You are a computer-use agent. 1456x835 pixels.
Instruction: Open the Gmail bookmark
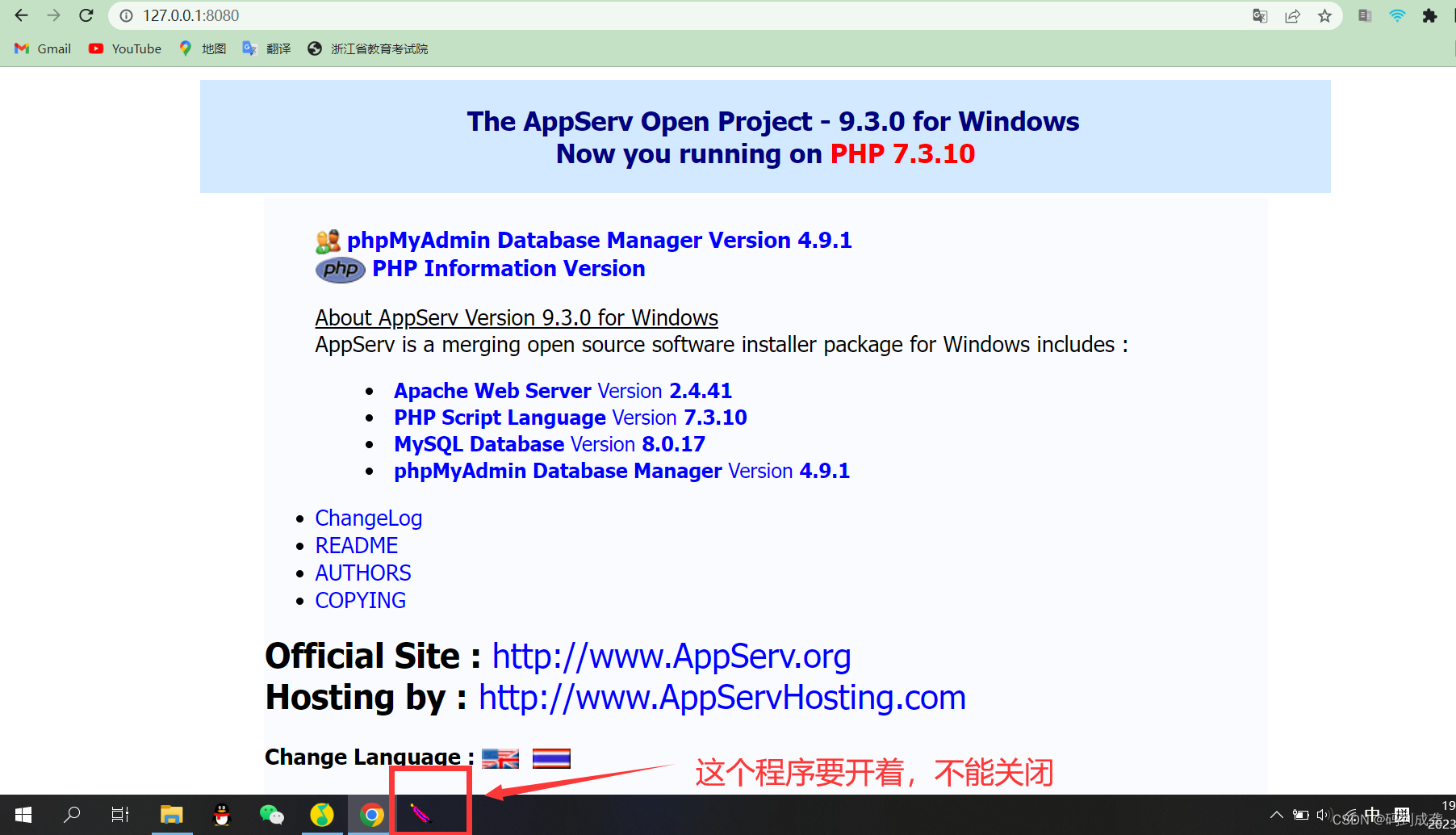coord(43,48)
